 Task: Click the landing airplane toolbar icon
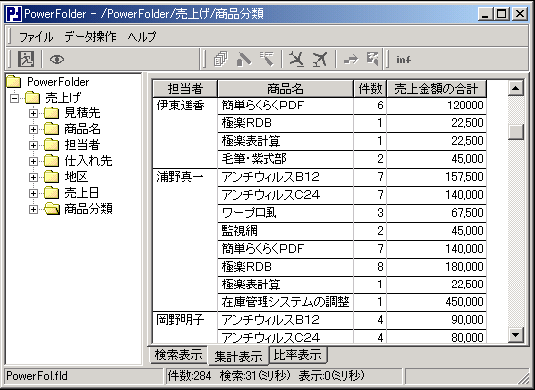[x=297, y=59]
